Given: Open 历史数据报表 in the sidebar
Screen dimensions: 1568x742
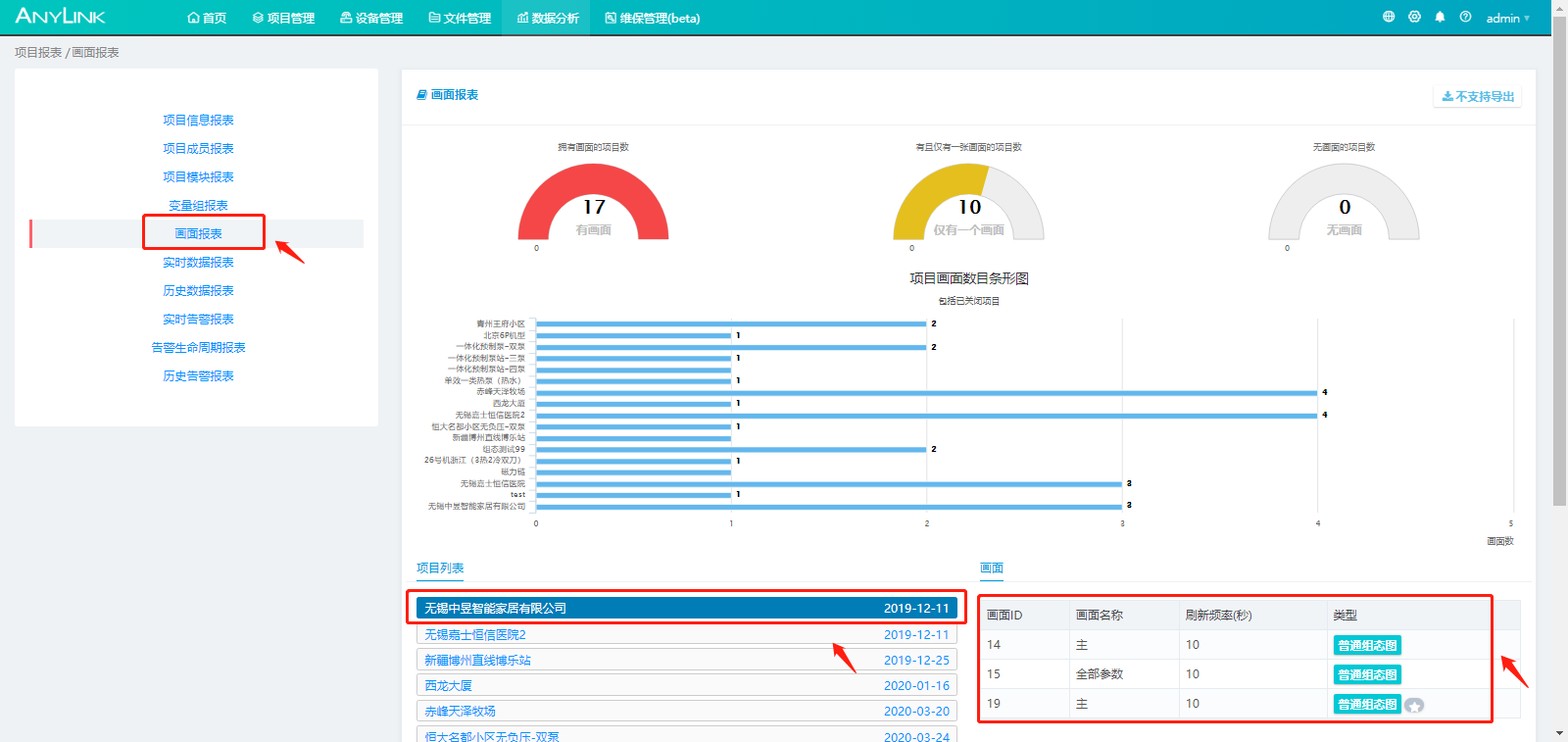Looking at the screenshot, I should point(198,290).
